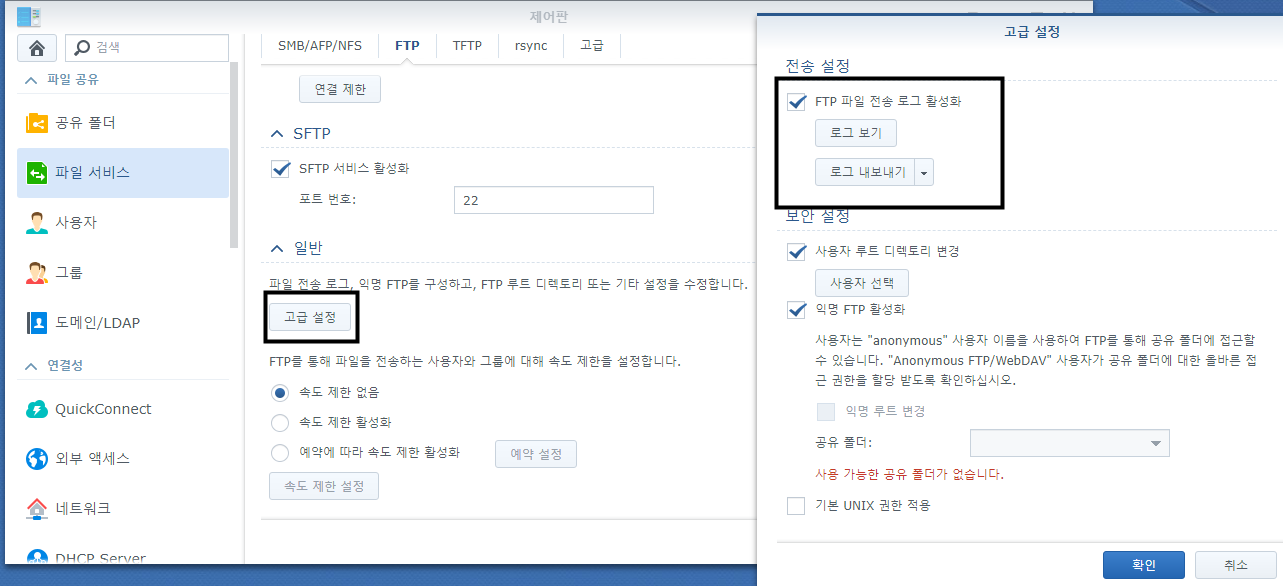Screen dimensions: 1283x586
Task: Switch to the rsync tab
Action: pos(531,46)
